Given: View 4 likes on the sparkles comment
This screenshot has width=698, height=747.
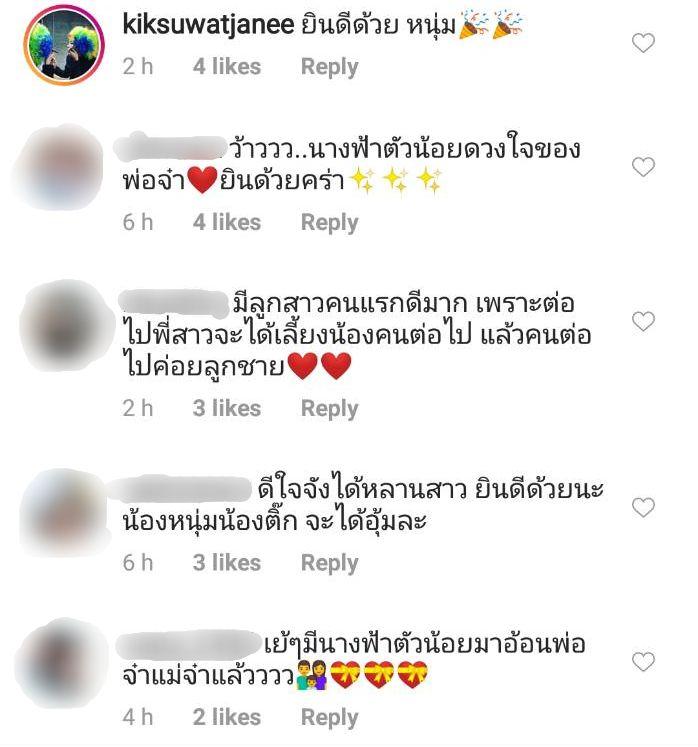Looking at the screenshot, I should (227, 222).
